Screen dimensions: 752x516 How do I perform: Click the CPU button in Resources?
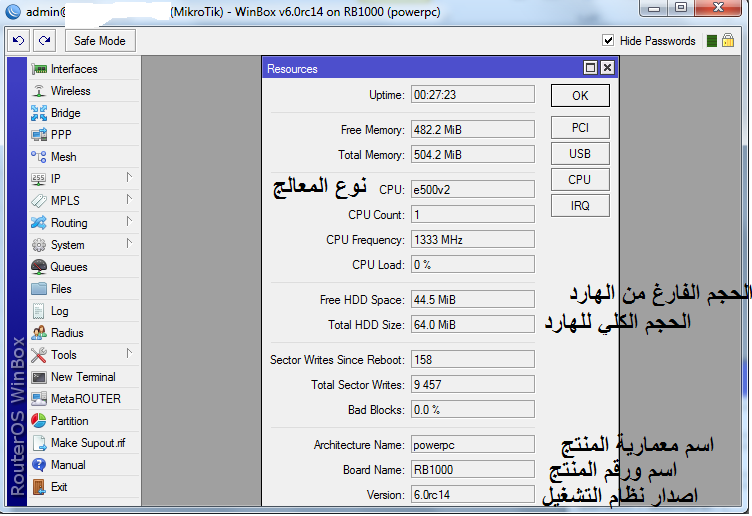click(x=580, y=180)
